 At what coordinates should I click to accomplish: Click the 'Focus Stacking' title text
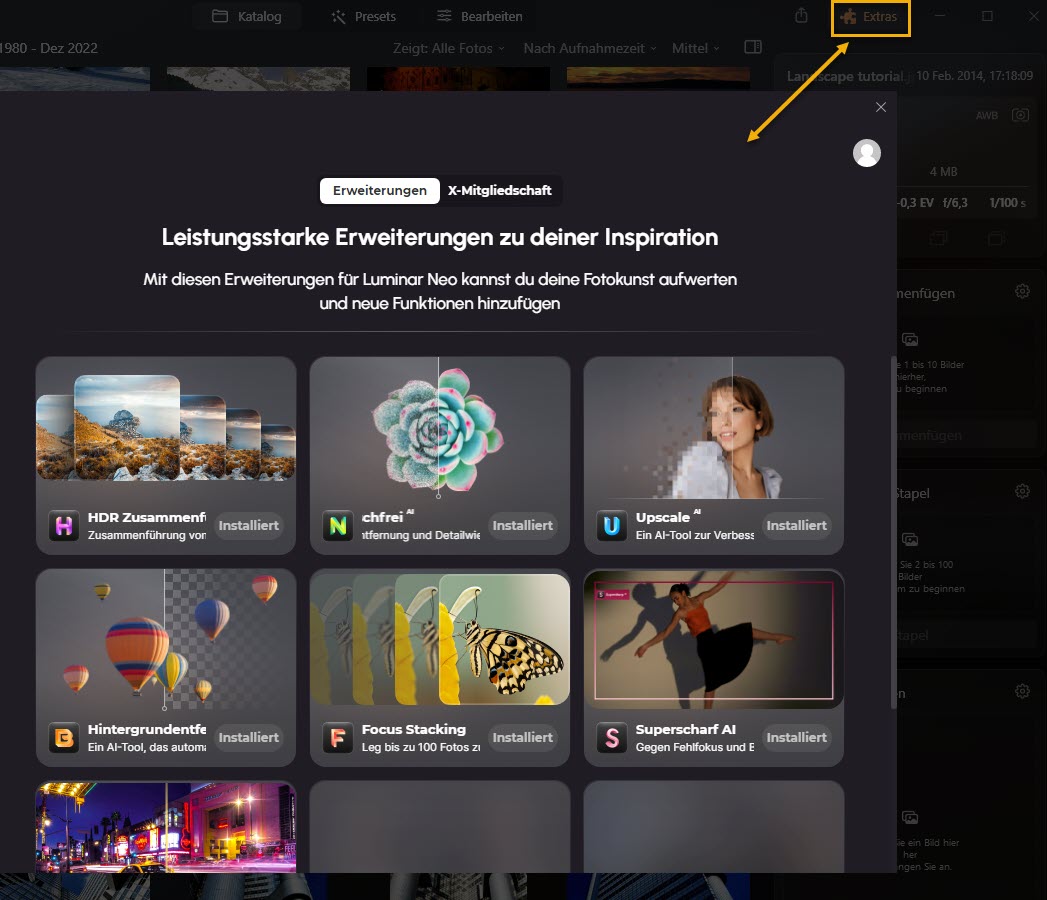tap(413, 730)
